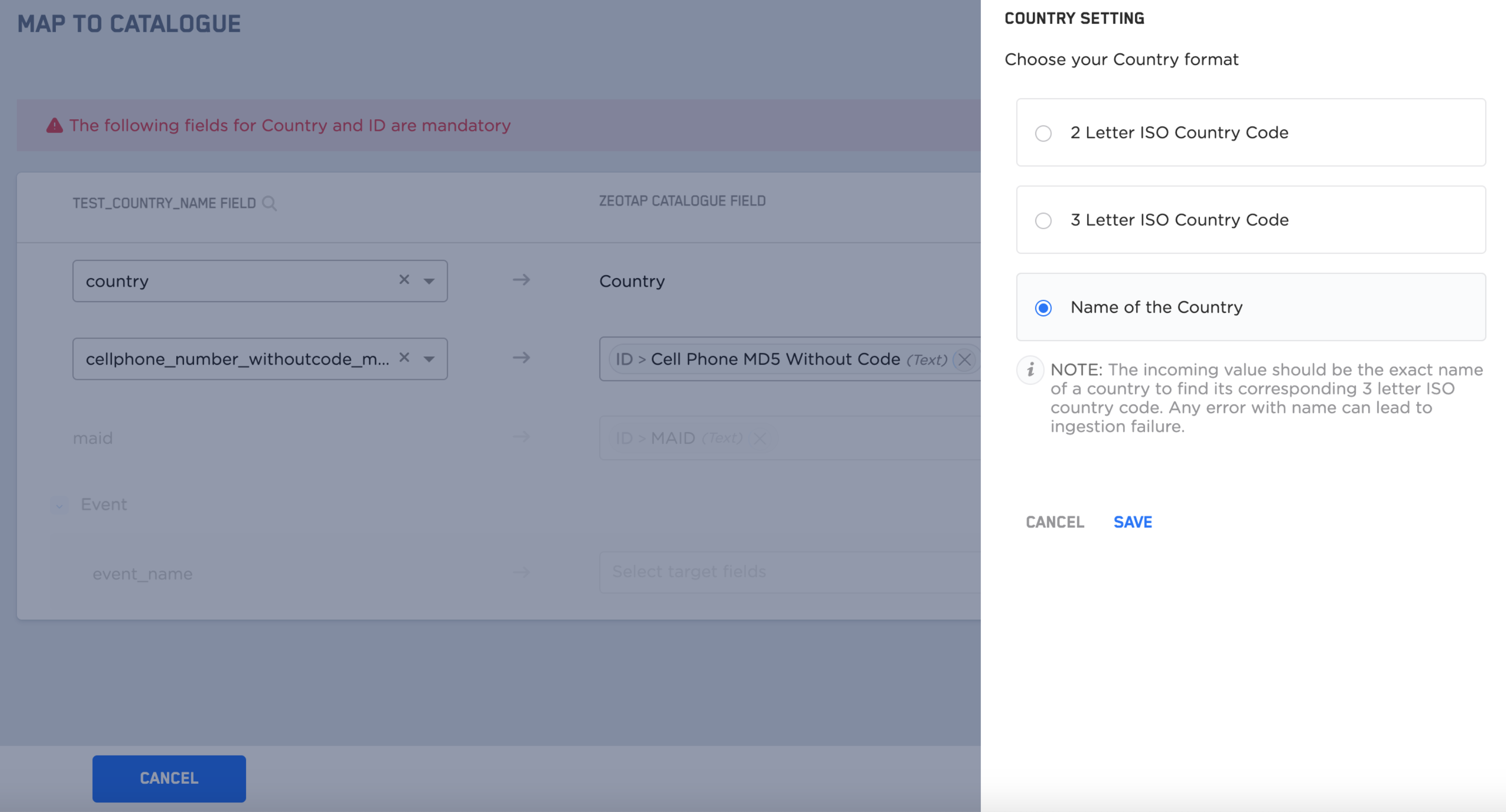Open the country source field dropdown
The height and width of the screenshot is (812, 1506).
(x=429, y=281)
